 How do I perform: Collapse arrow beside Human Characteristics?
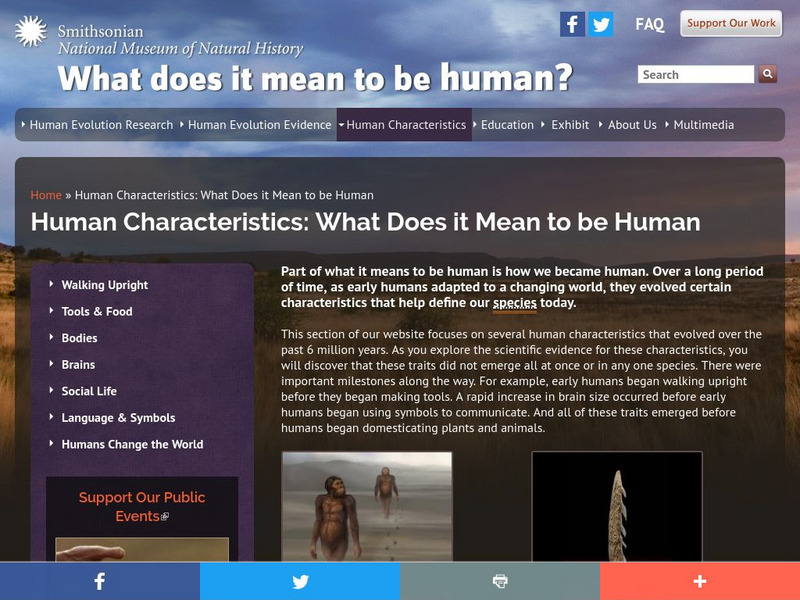(x=342, y=124)
